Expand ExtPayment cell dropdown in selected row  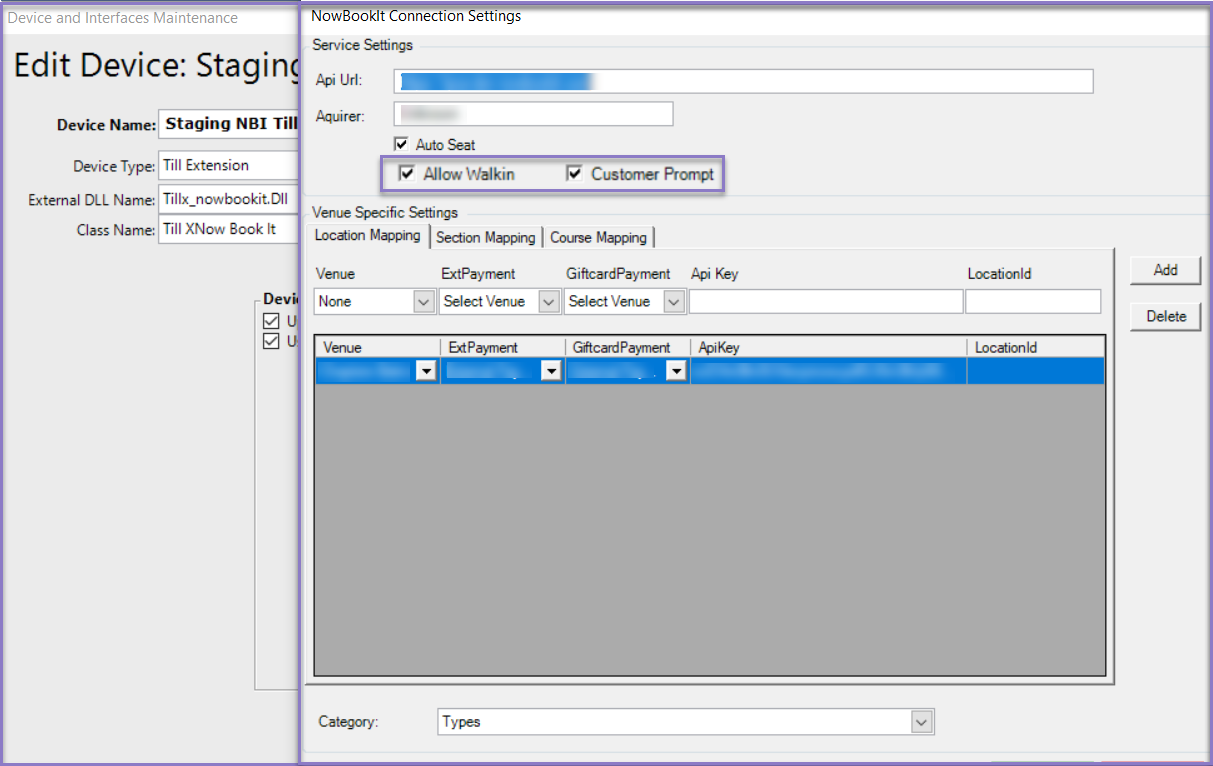tap(551, 371)
